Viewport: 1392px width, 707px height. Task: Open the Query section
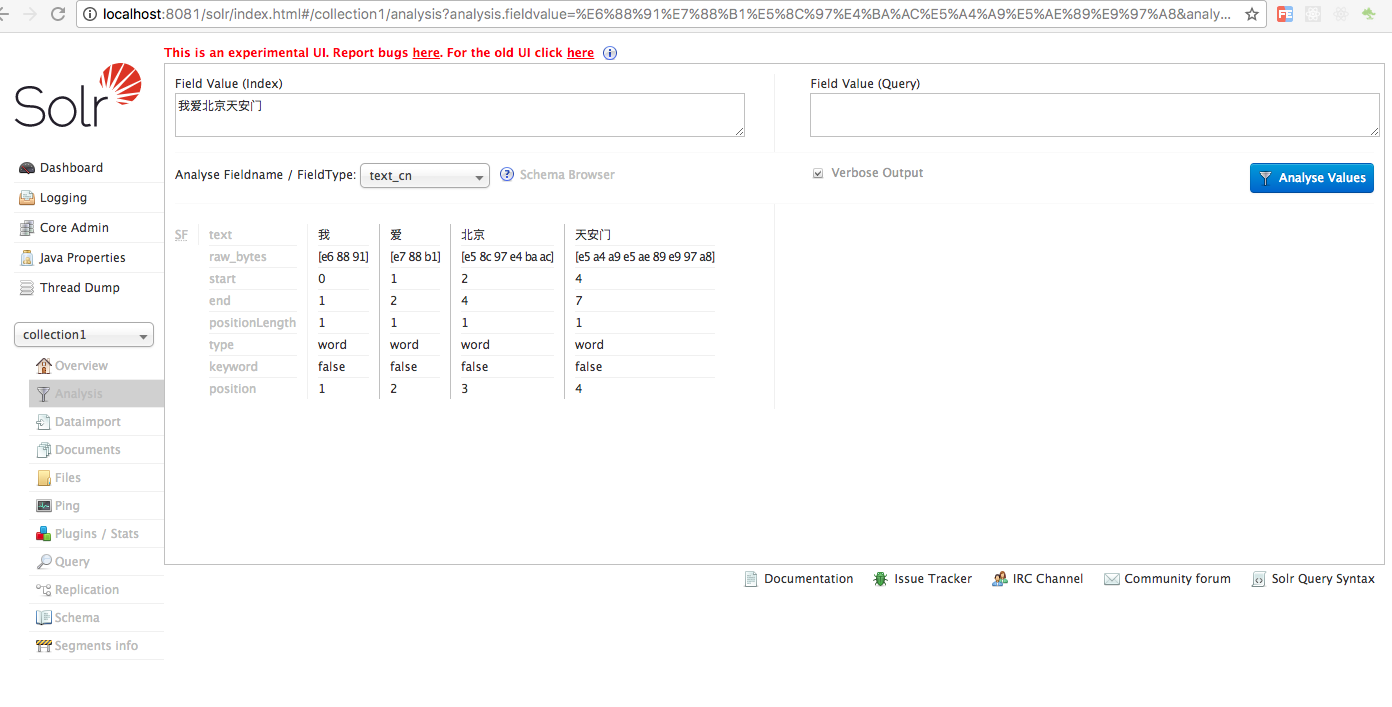[72, 562]
